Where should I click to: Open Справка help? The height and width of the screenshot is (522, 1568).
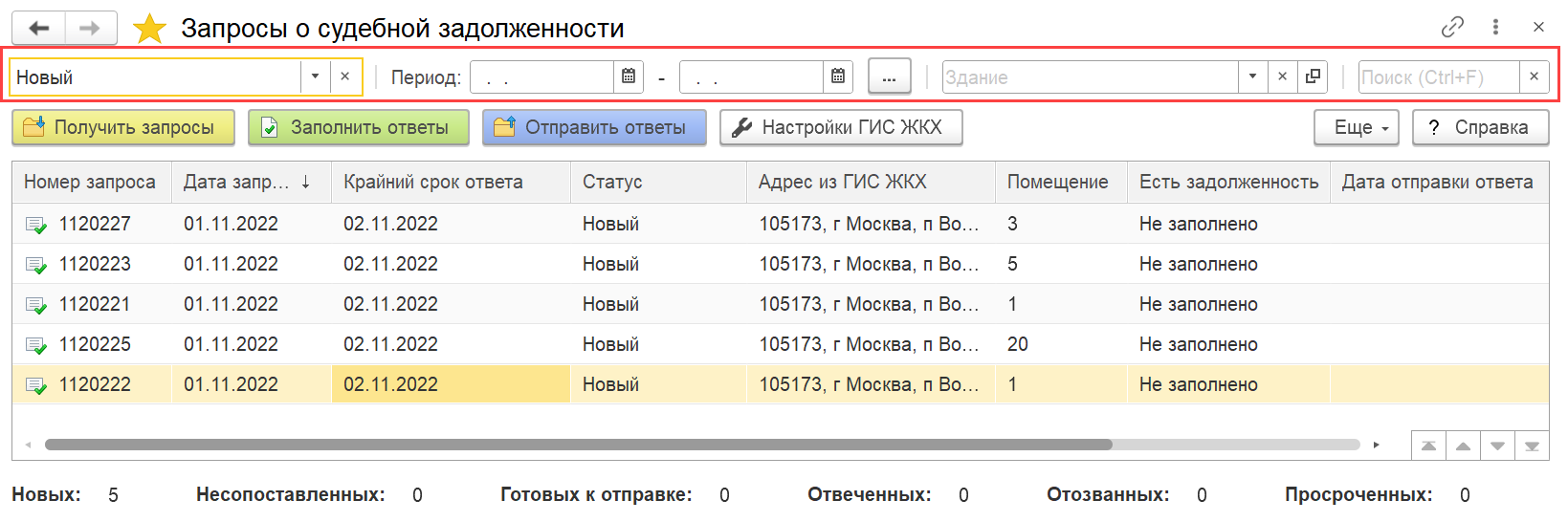[1480, 127]
